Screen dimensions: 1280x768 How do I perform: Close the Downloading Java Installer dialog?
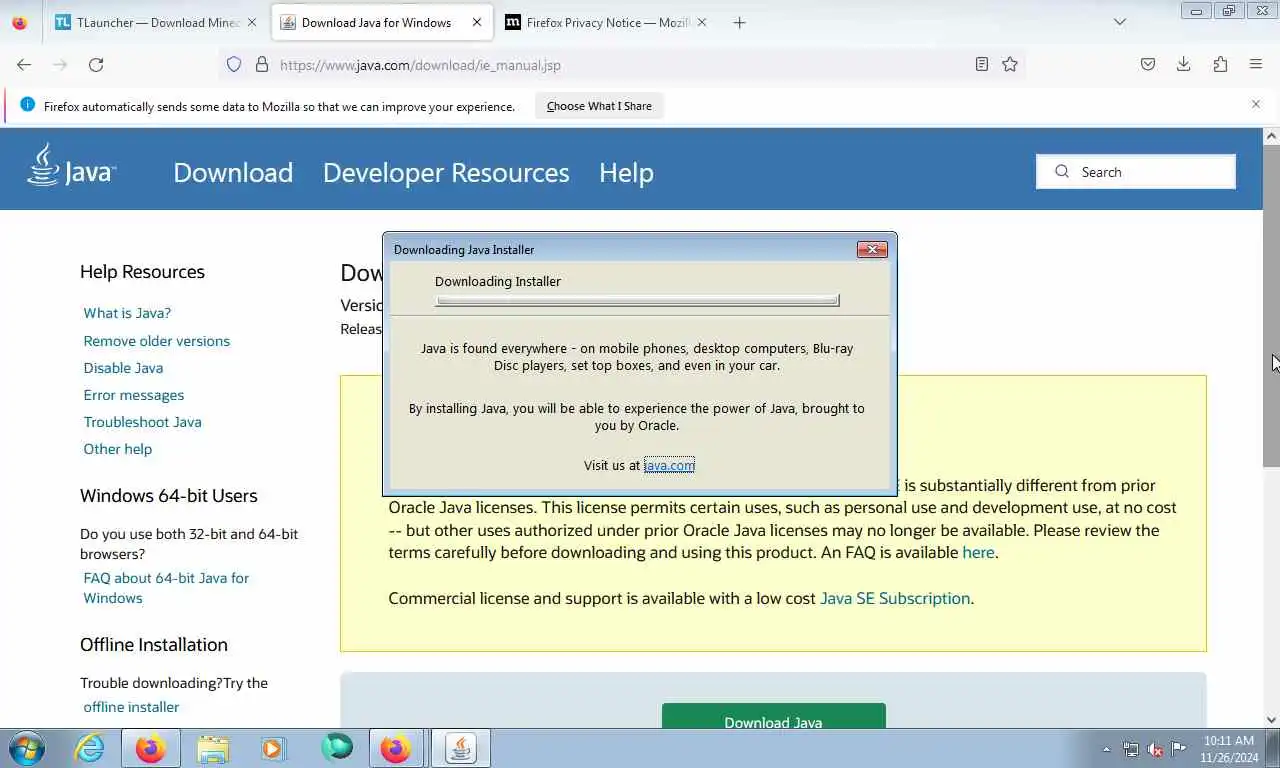tap(872, 249)
